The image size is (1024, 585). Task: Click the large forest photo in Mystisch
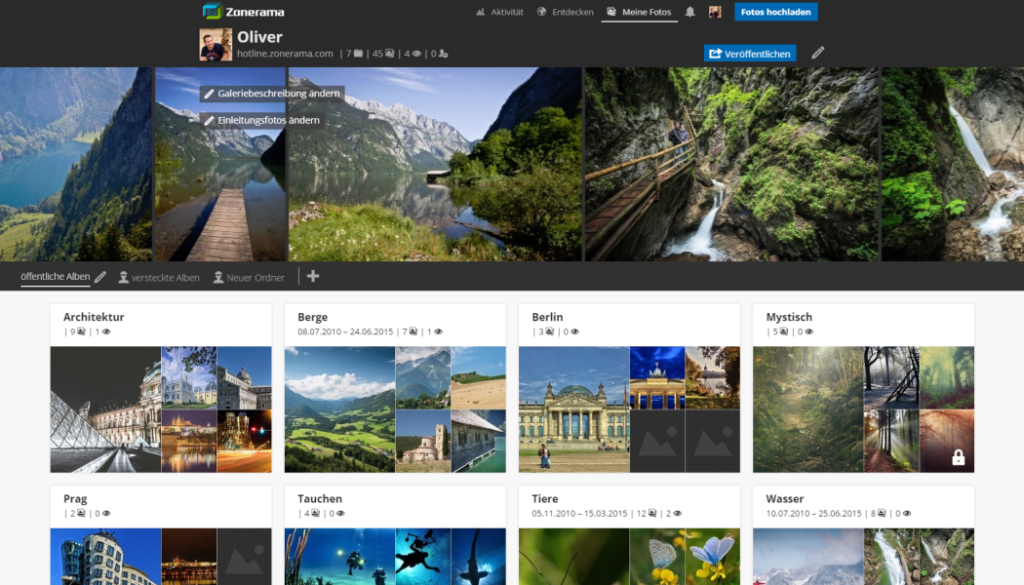pos(808,409)
